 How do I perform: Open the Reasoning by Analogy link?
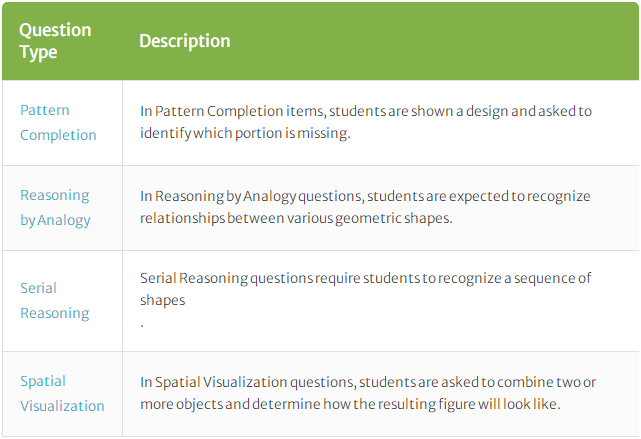55,207
